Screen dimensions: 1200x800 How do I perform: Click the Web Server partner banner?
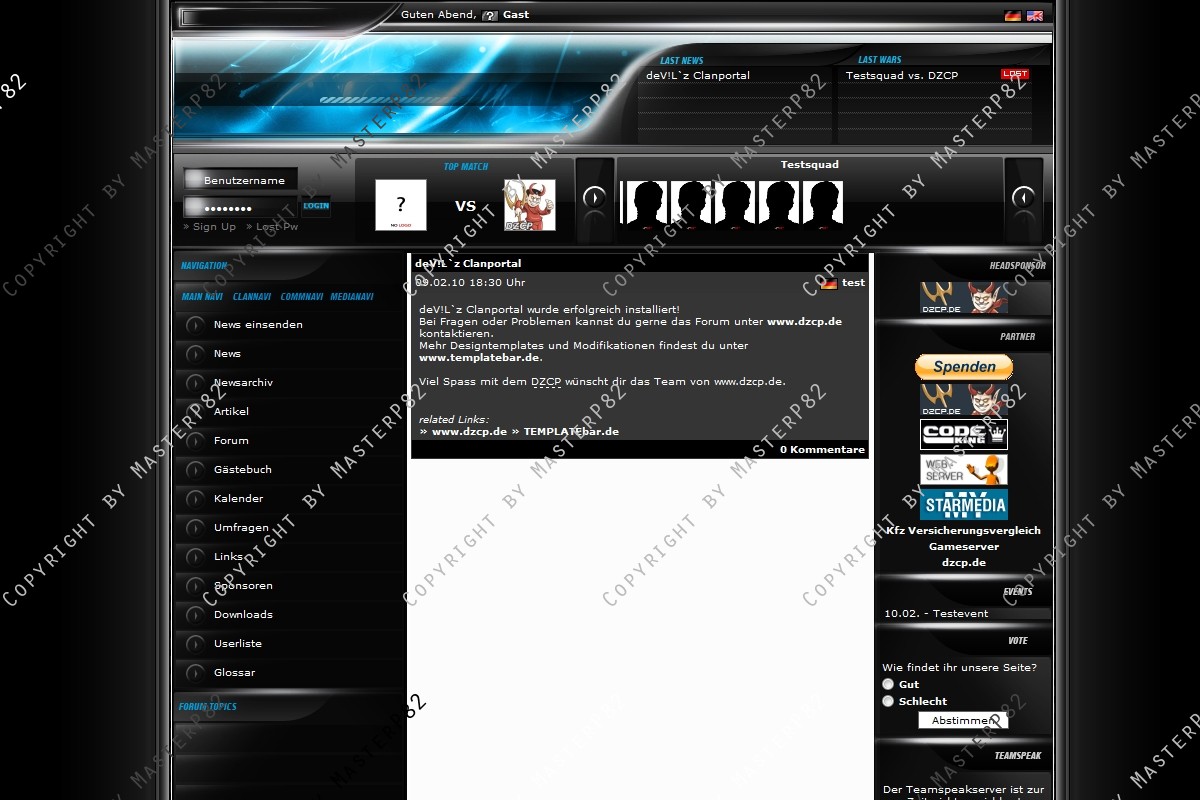963,469
